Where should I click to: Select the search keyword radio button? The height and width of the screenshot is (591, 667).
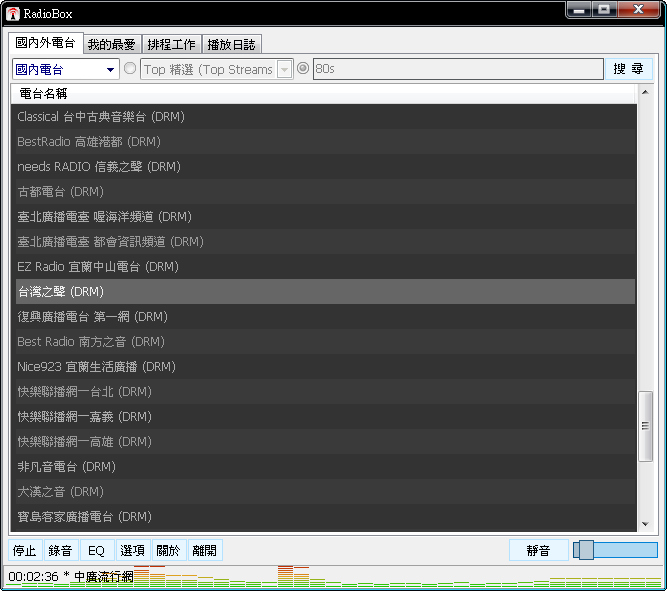pos(302,68)
